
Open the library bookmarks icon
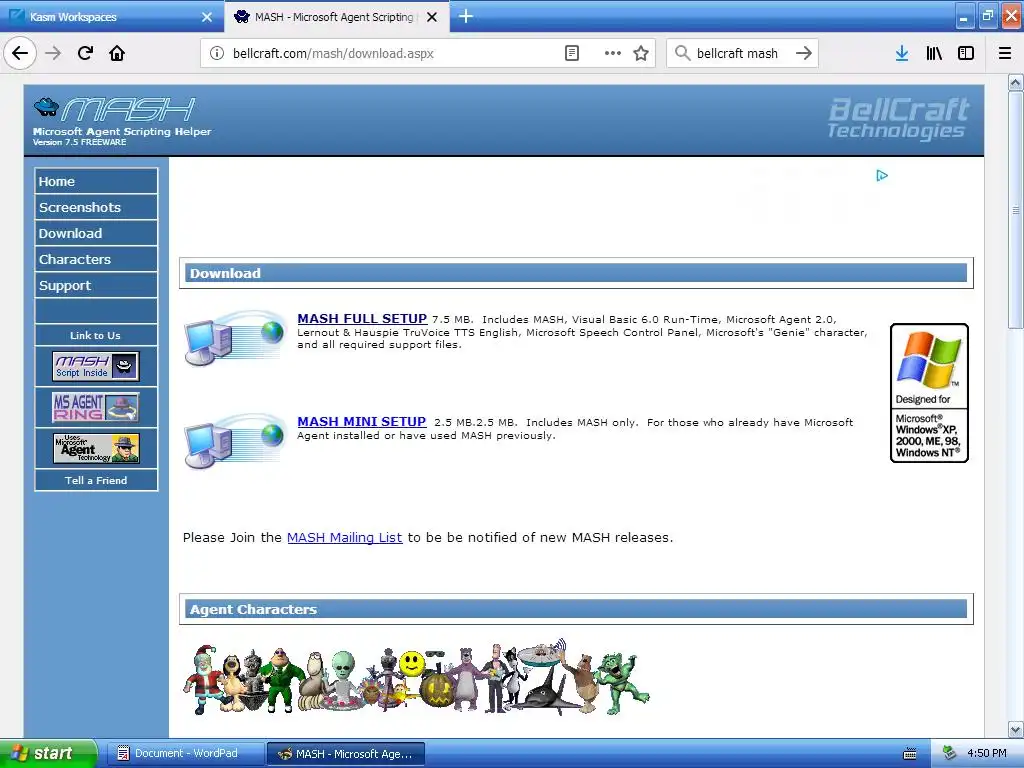[934, 53]
